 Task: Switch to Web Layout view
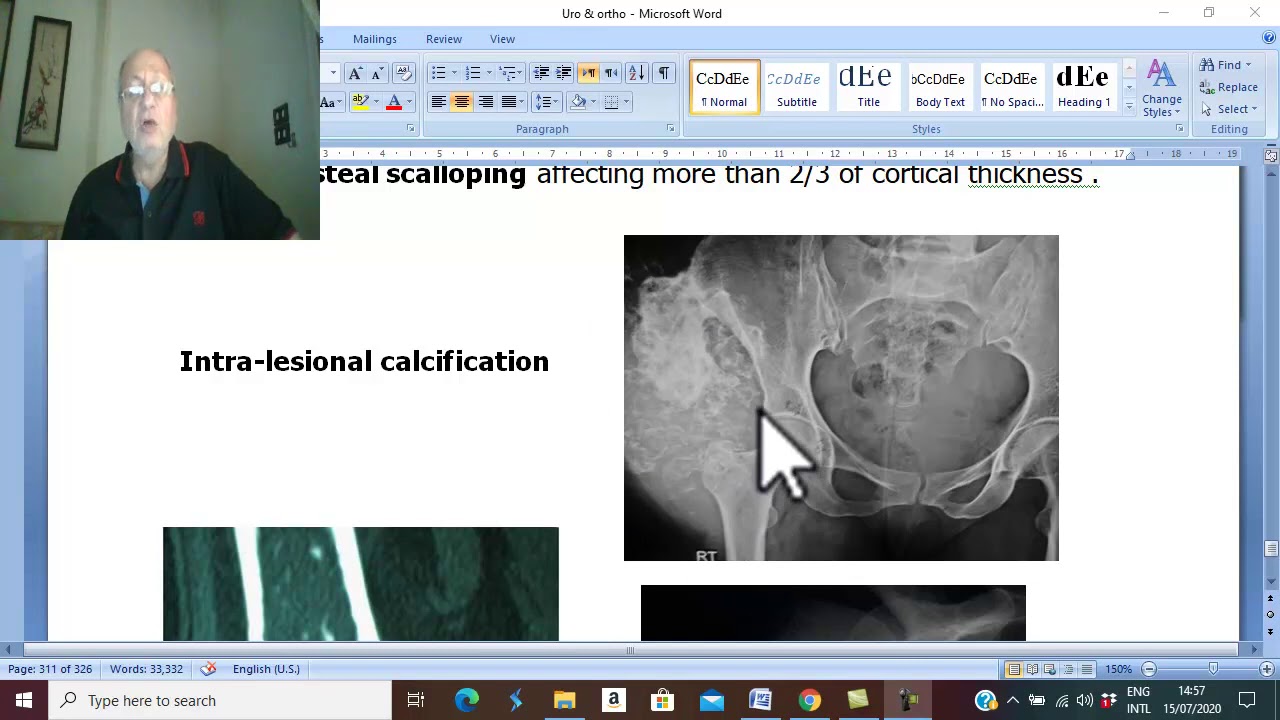point(1050,669)
